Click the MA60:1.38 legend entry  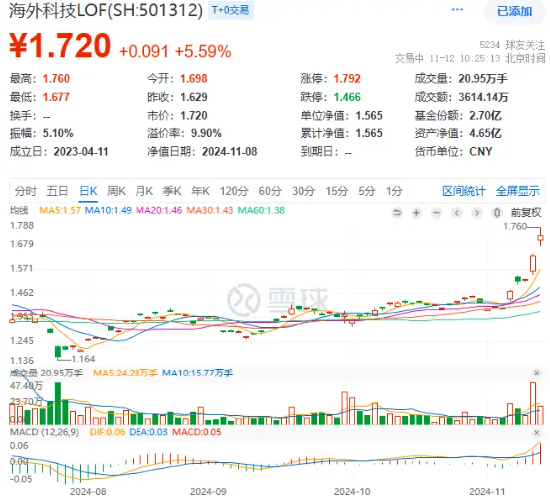click(x=261, y=211)
